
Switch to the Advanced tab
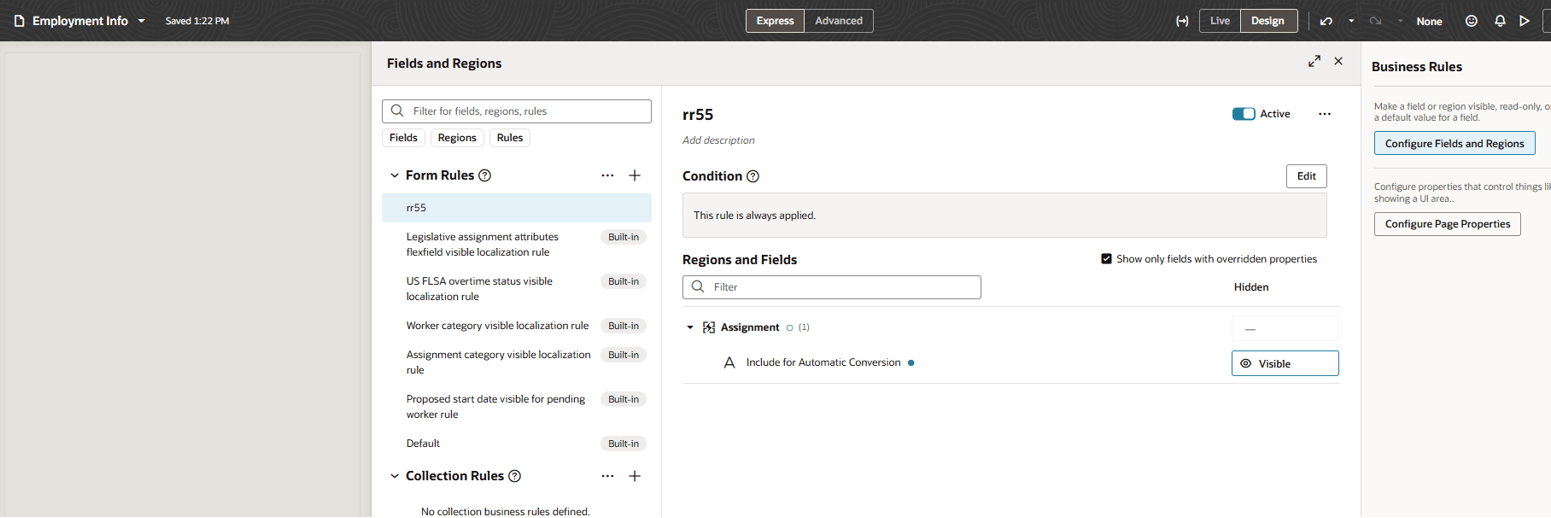838,21
